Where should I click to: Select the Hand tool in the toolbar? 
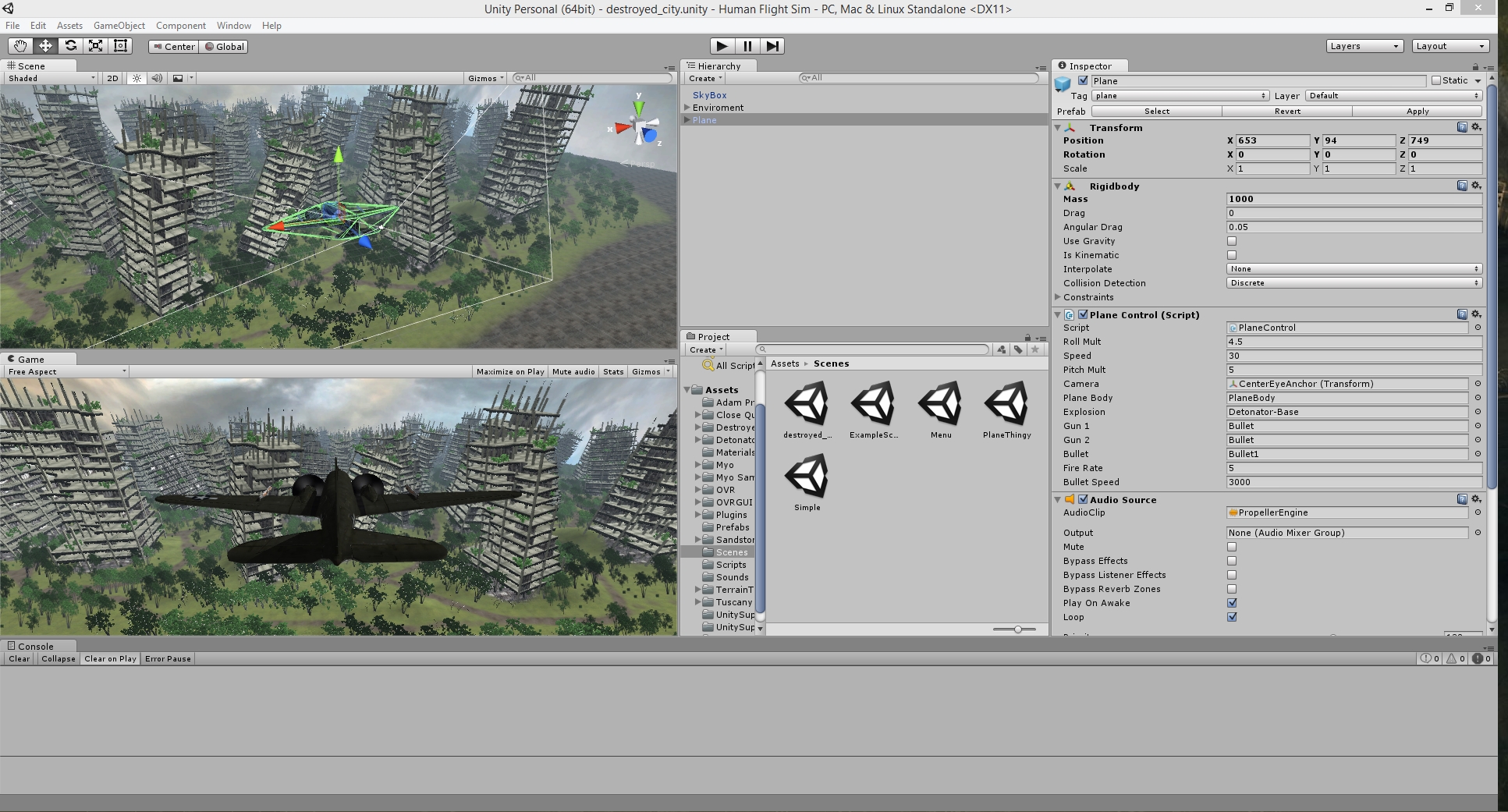20,46
